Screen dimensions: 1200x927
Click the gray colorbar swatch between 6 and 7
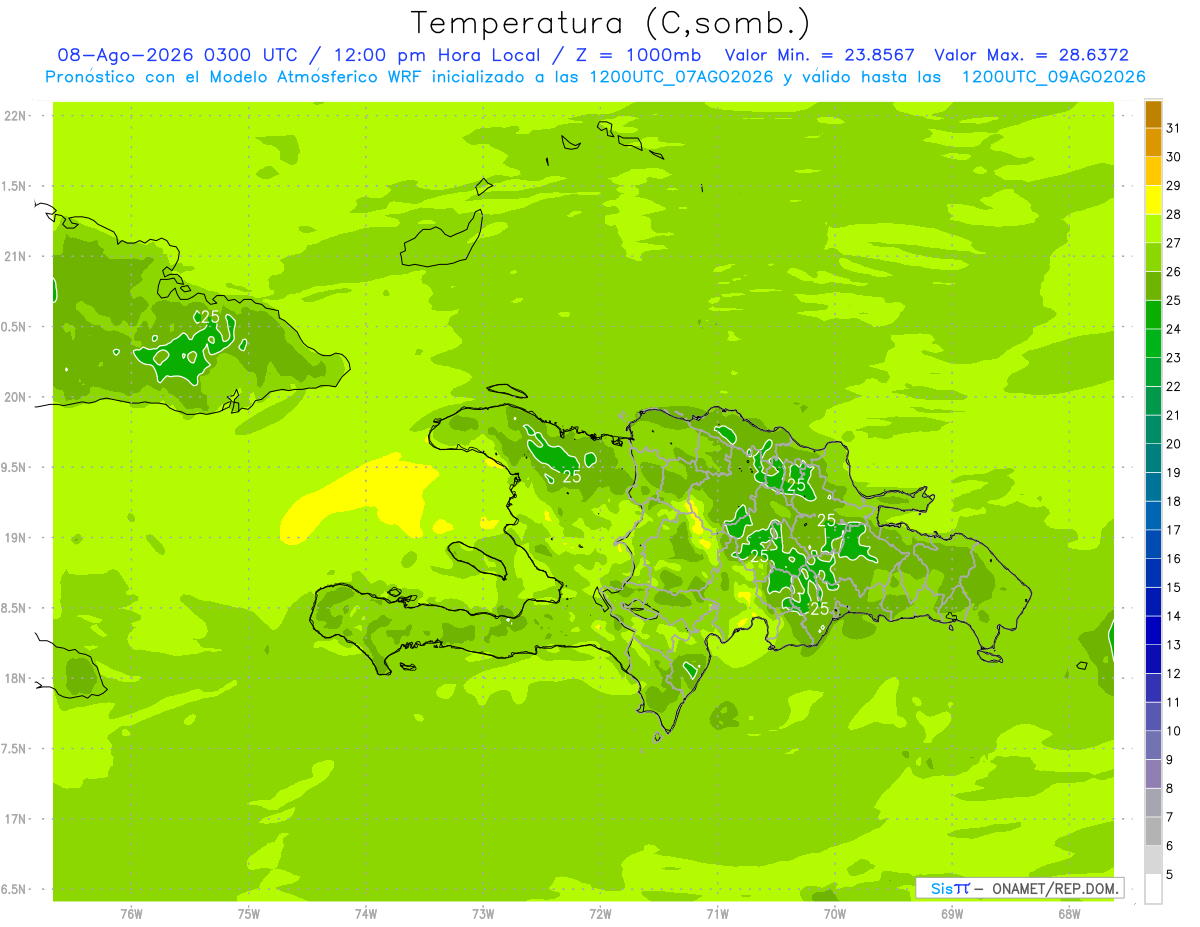point(1153,831)
